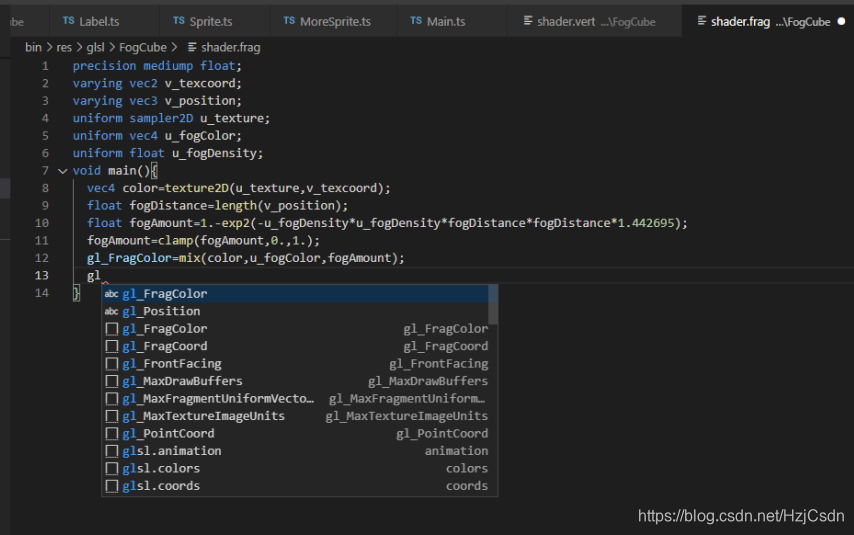854x535 pixels.
Task: Switch to the MoreSprite.ts tab
Action: (x=333, y=22)
